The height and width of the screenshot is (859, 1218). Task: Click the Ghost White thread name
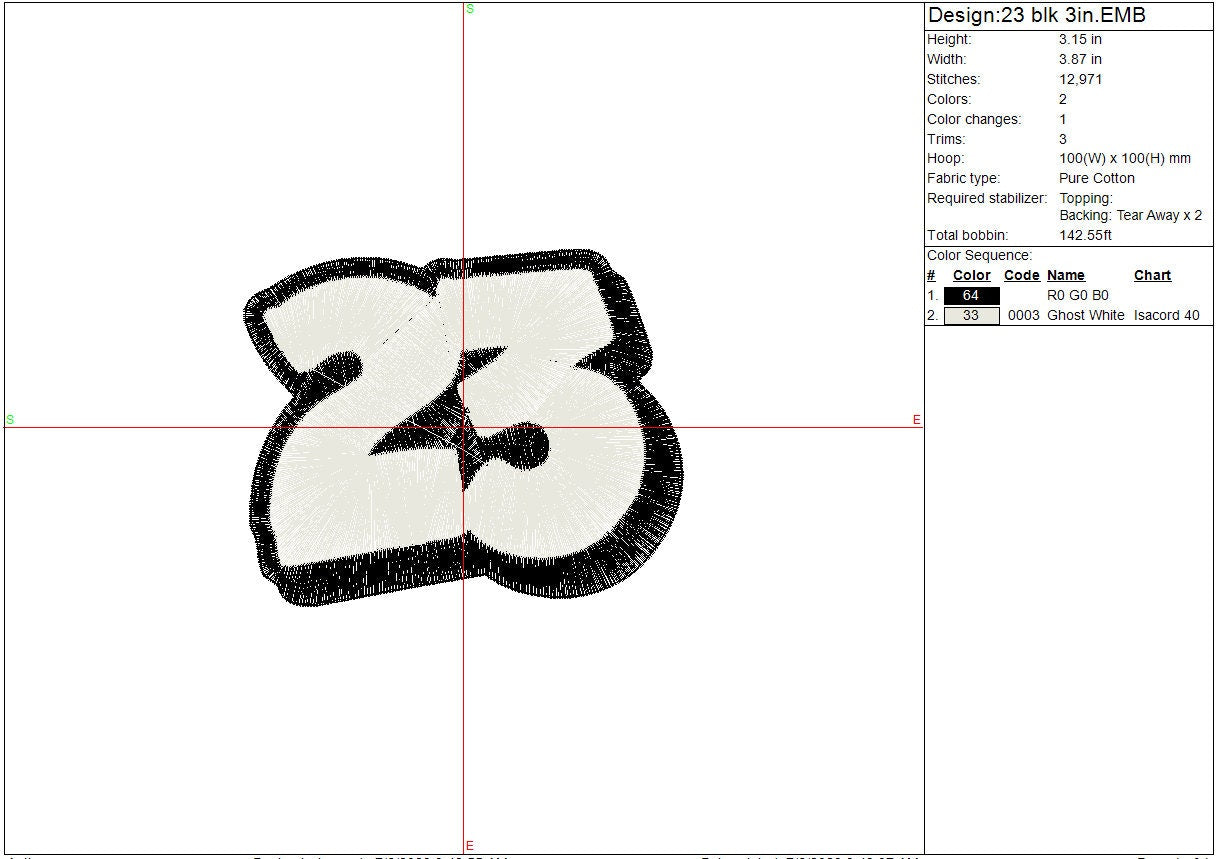tap(1085, 316)
